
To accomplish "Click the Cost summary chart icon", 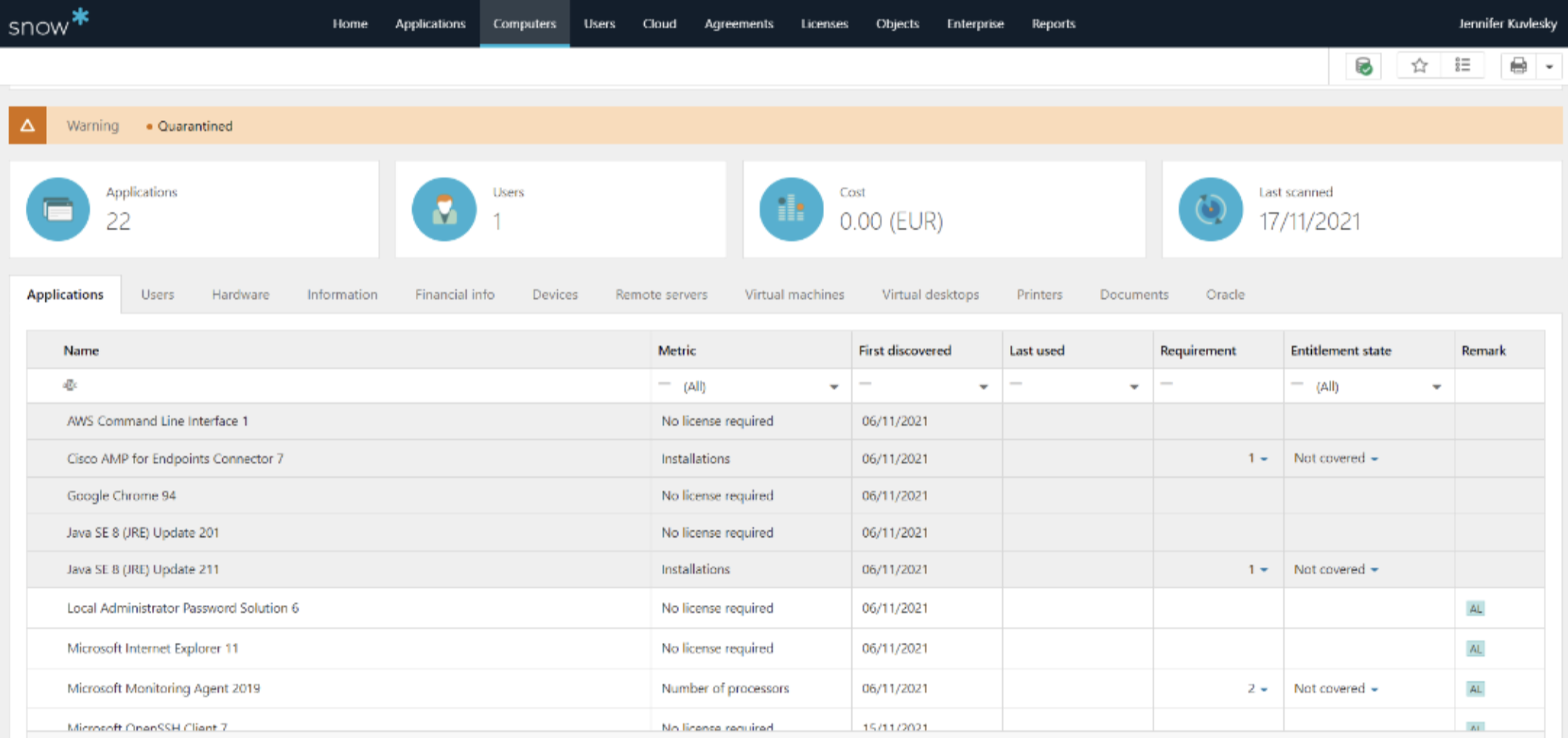I will tap(792, 209).
